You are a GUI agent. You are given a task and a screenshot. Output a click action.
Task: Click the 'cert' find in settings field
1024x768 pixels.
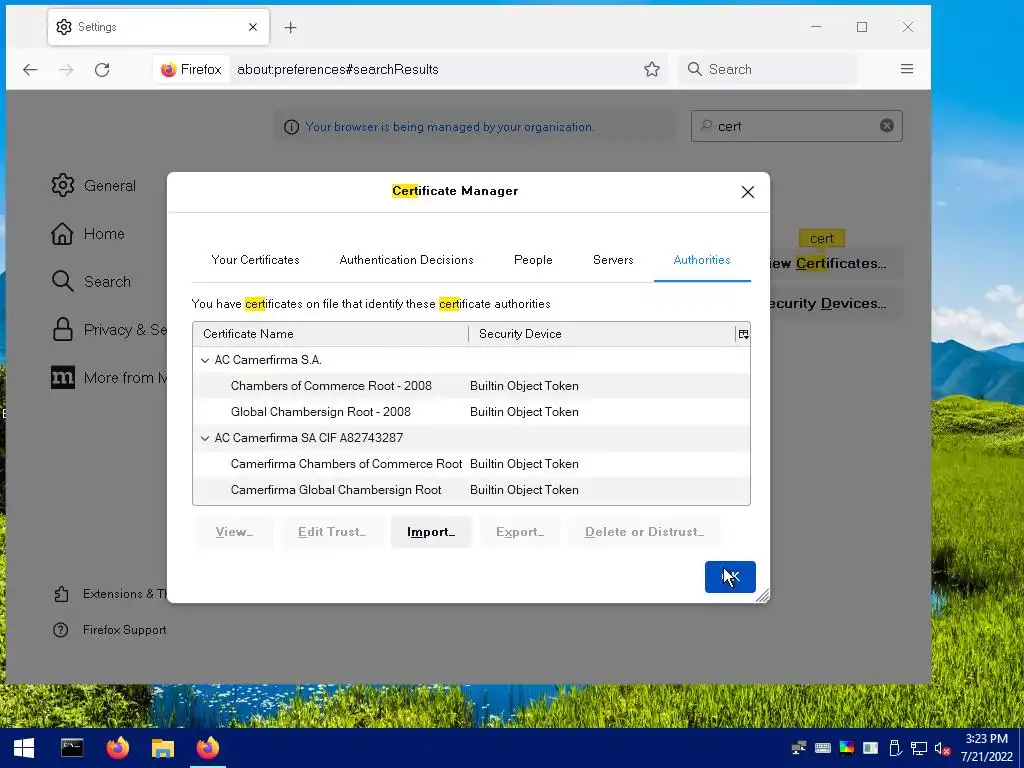[796, 126]
